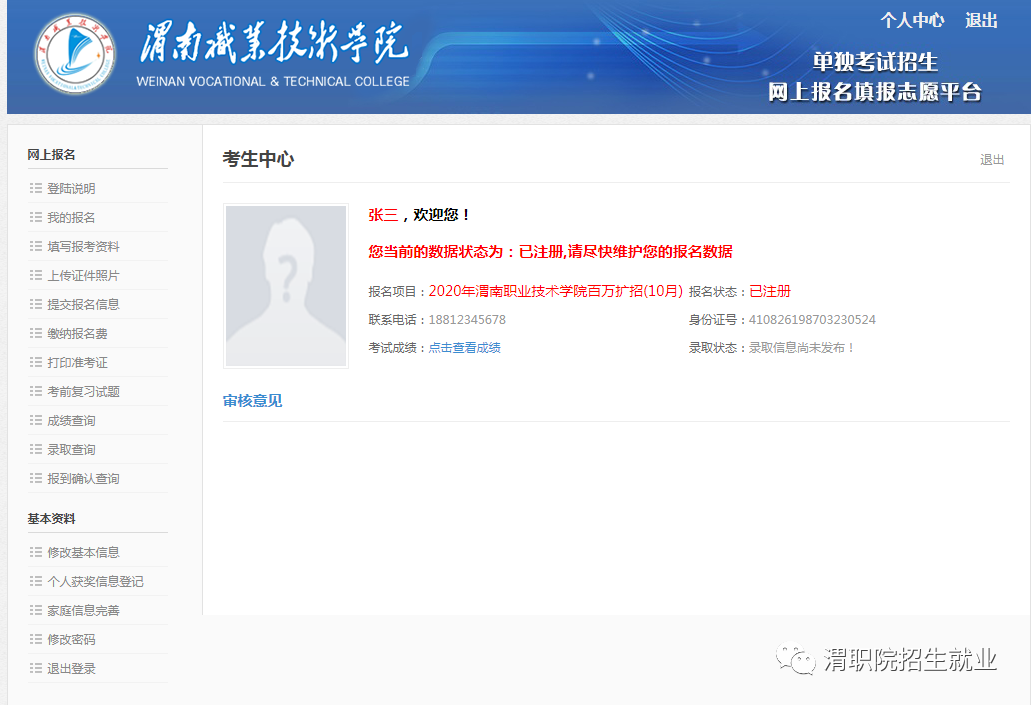Open 家庭信息完善 sidebar entry
Screen dimensions: 1031x705
coord(84,610)
